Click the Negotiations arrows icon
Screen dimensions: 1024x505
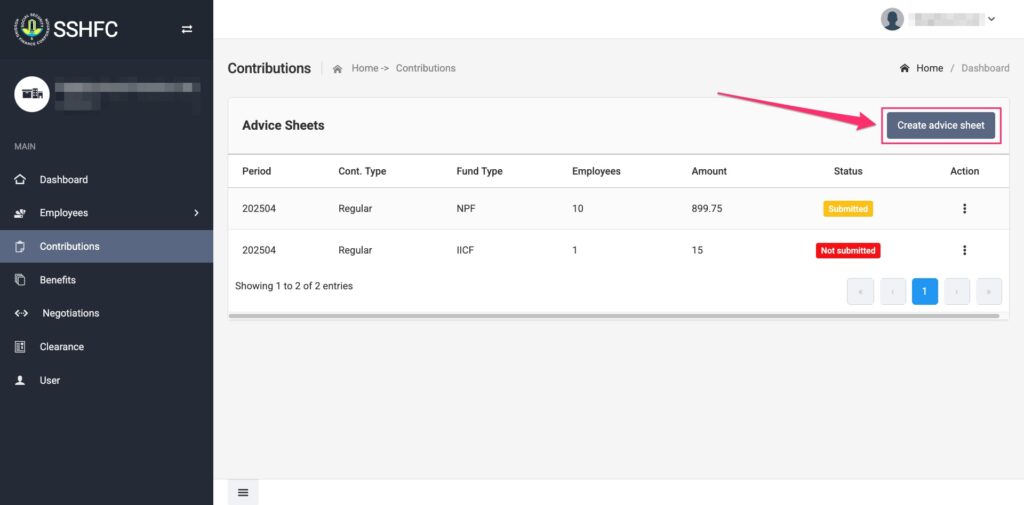pos(20,313)
